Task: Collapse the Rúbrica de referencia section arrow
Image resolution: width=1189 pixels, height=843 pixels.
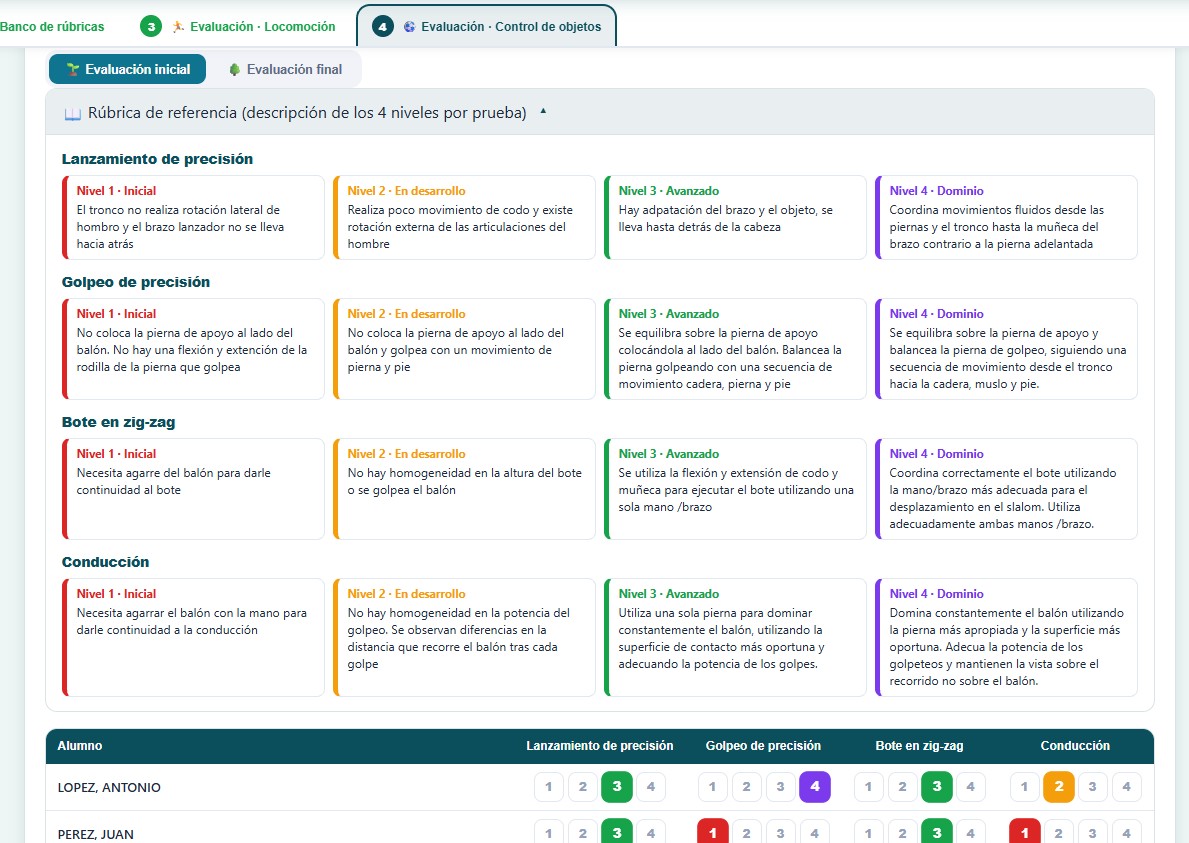Action: 543,111
